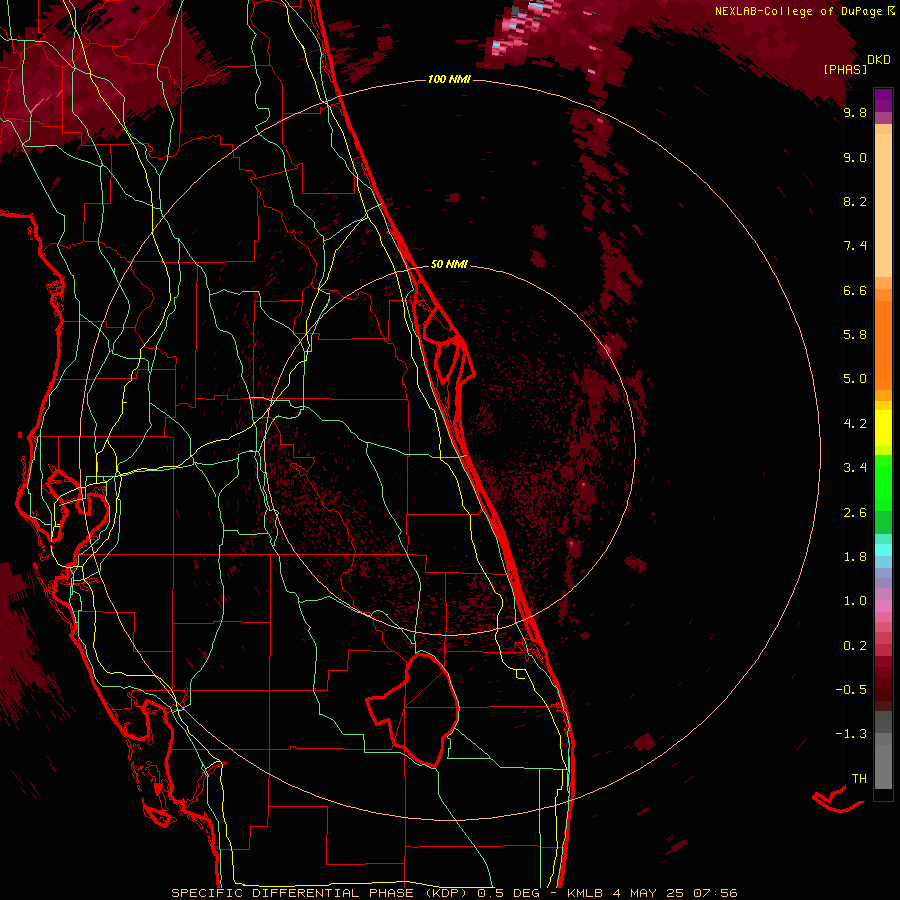Select the -1.3 scale label

[x=851, y=734]
